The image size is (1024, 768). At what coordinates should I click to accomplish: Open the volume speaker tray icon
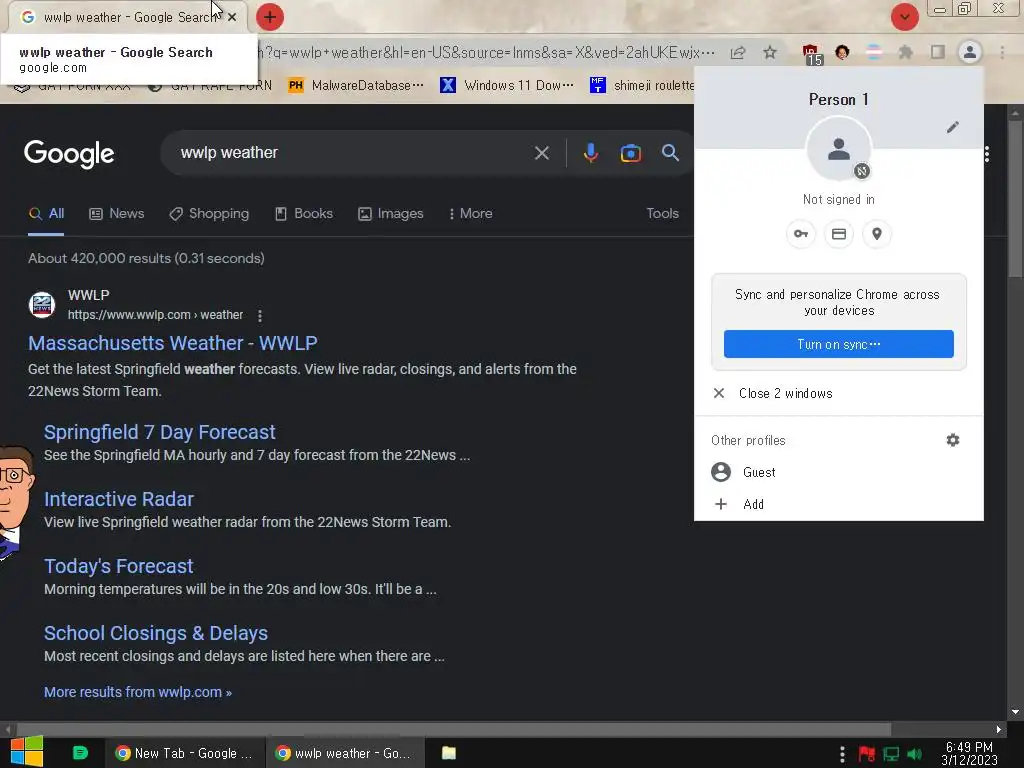914,754
